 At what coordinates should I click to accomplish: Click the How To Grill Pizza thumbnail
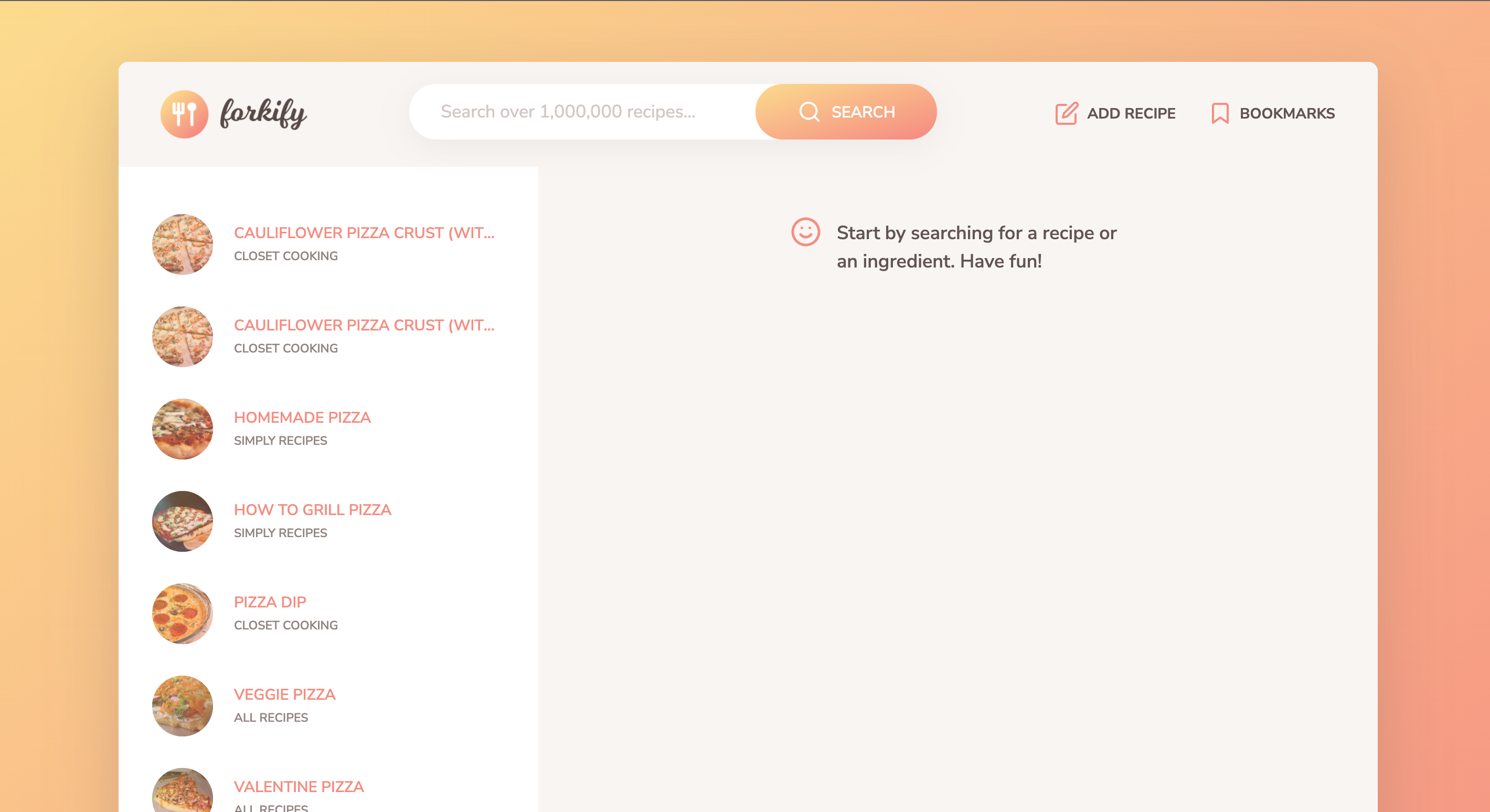coord(182,521)
